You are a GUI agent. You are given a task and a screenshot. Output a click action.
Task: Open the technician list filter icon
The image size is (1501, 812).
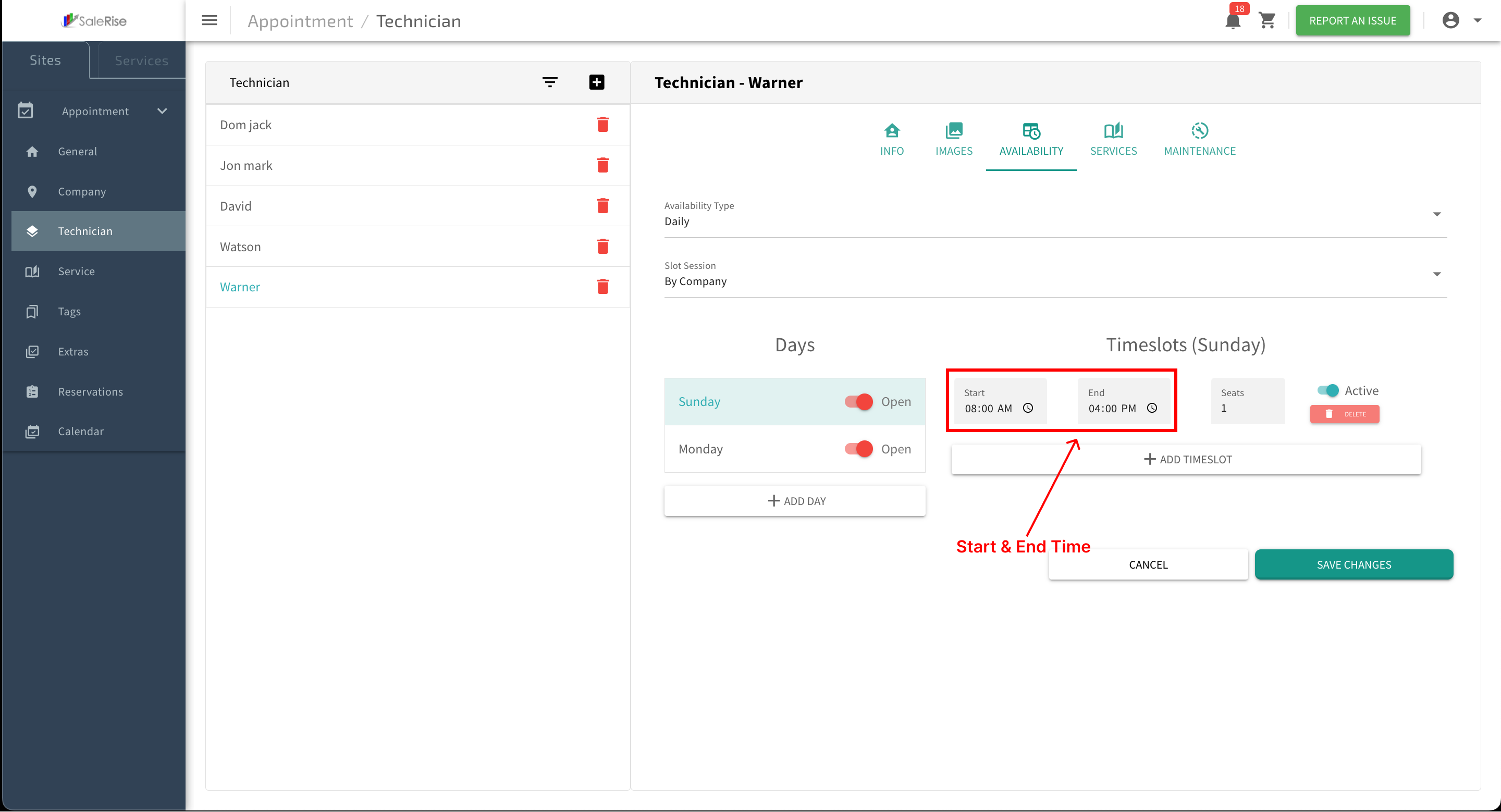[549, 82]
